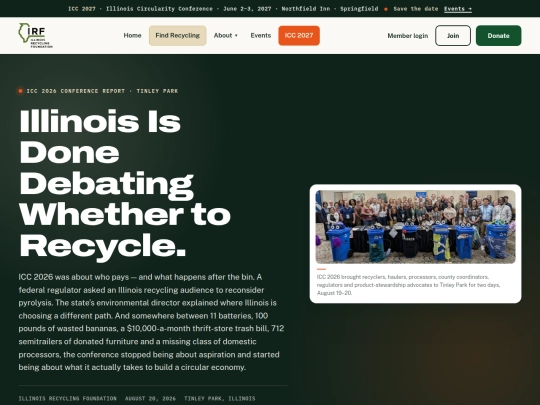Image resolution: width=540 pixels, height=405 pixels.
Task: Click the orange dot beside the conference report label
Action: 20,91
